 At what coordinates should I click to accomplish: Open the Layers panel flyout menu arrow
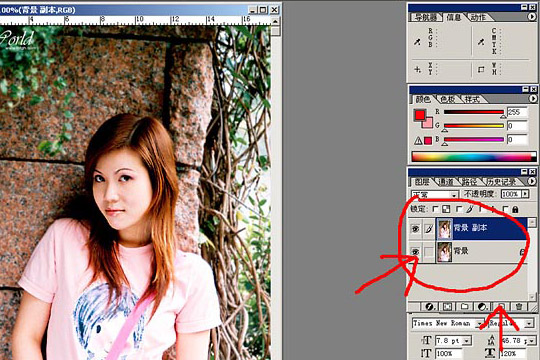(x=532, y=181)
